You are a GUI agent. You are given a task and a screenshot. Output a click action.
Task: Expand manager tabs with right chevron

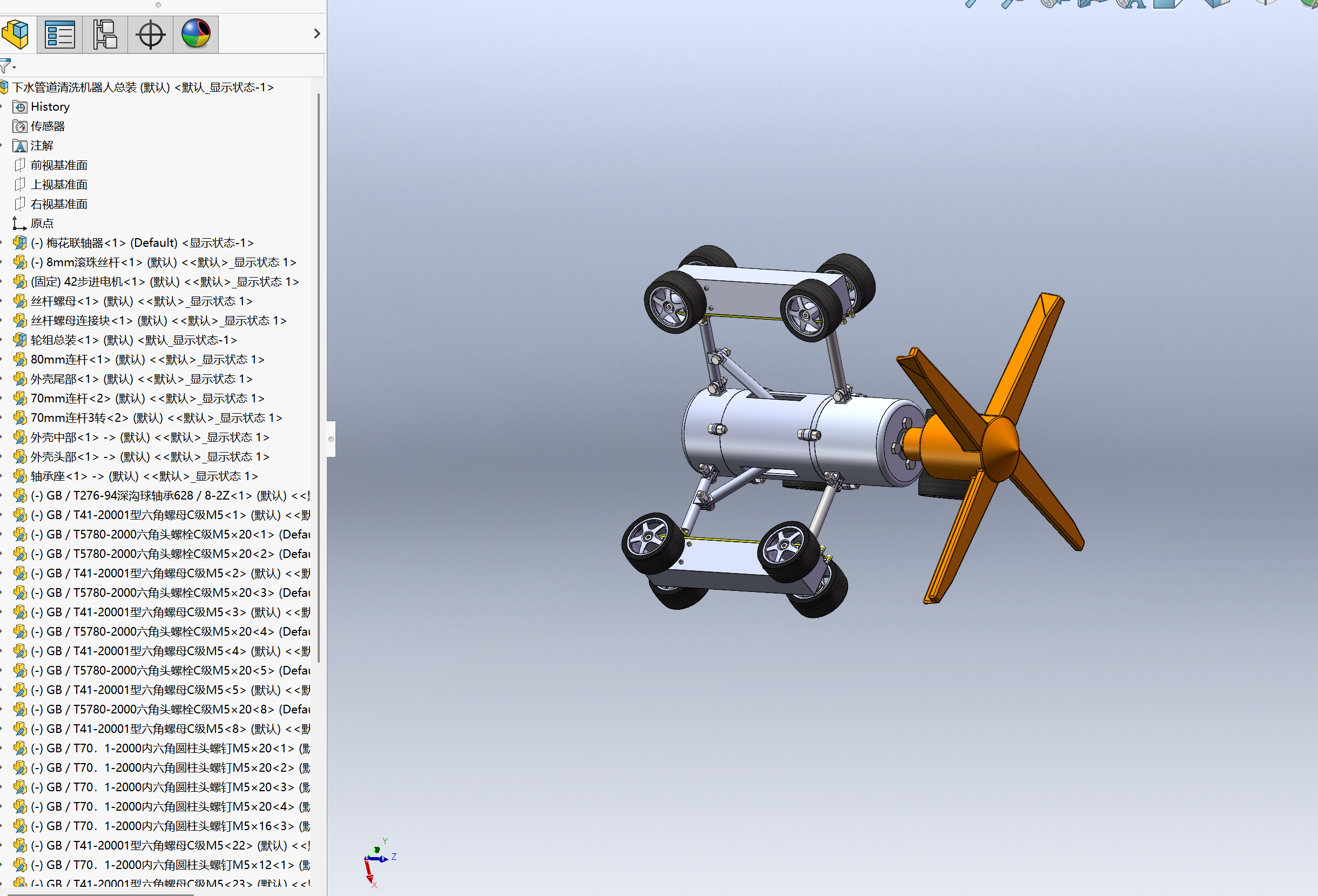point(317,33)
